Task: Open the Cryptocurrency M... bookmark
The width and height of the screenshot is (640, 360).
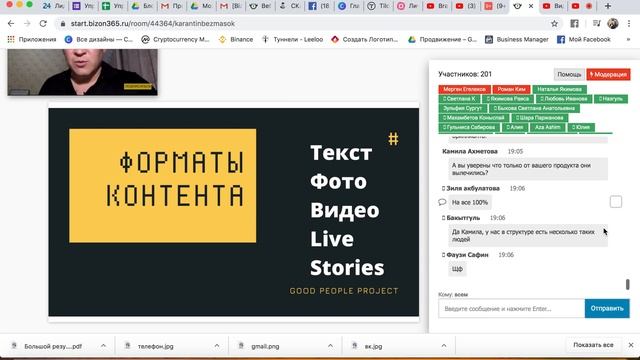Action: 175,40
